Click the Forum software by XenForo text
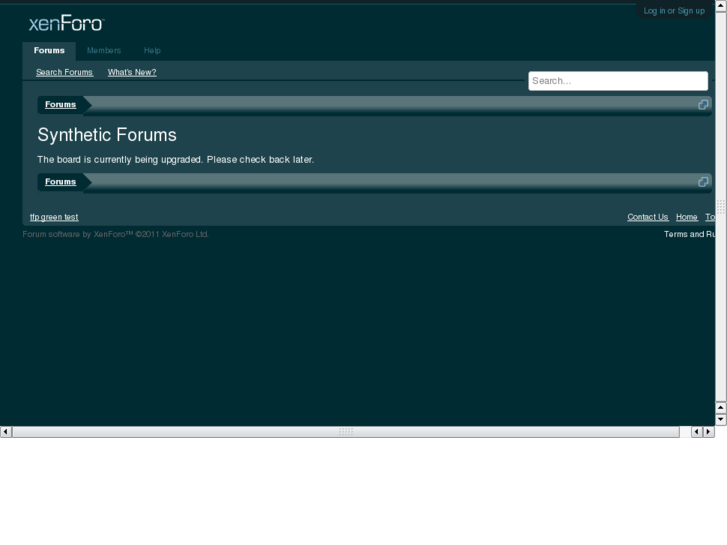 click(x=115, y=234)
